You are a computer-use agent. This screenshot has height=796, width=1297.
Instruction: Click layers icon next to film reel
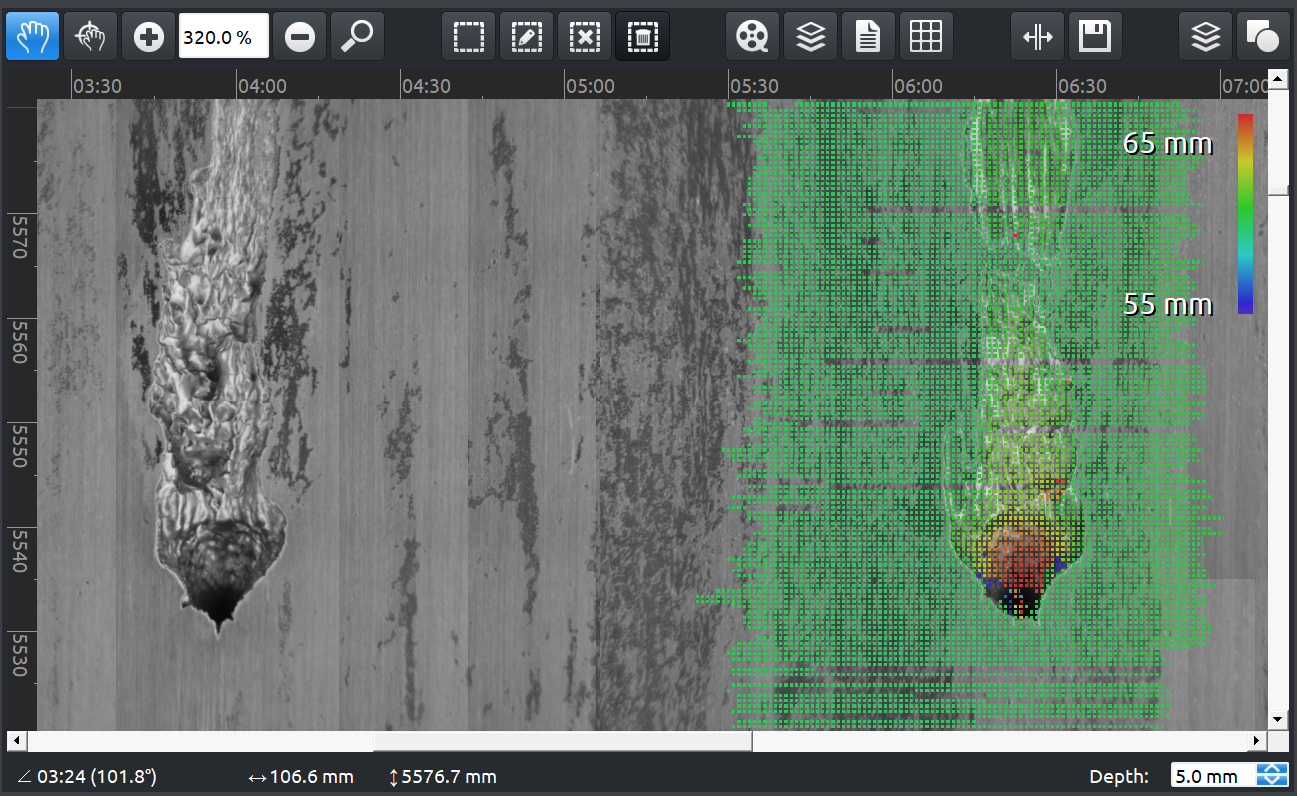810,37
